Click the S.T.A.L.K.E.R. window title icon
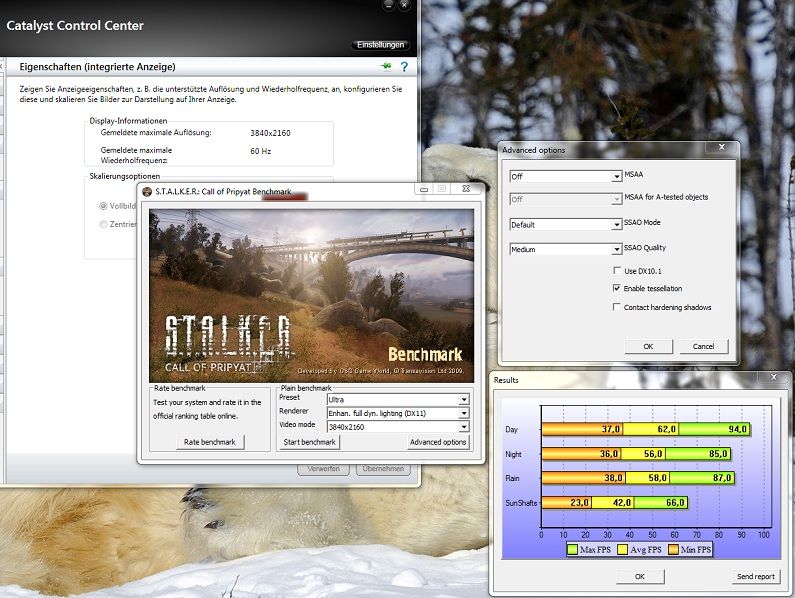This screenshot has height=598, width=795. tap(147, 191)
